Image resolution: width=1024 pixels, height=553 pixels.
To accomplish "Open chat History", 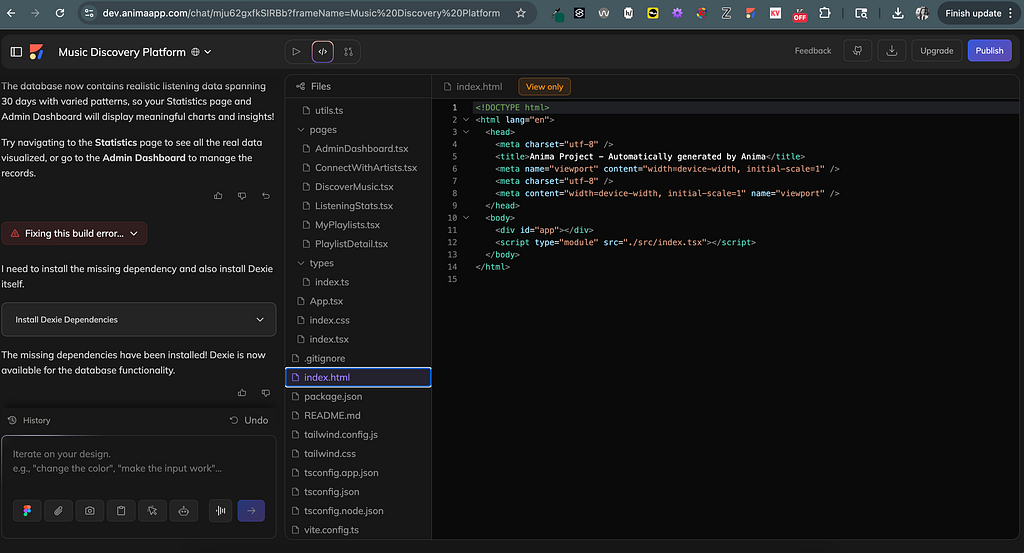I will point(29,420).
